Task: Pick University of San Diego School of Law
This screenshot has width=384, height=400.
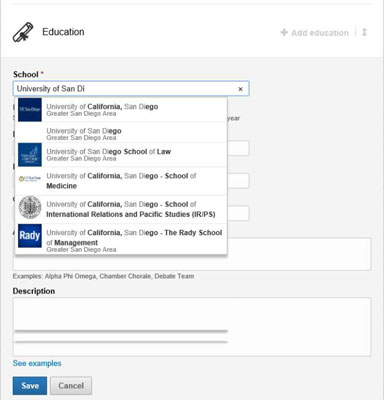Action: (x=121, y=155)
